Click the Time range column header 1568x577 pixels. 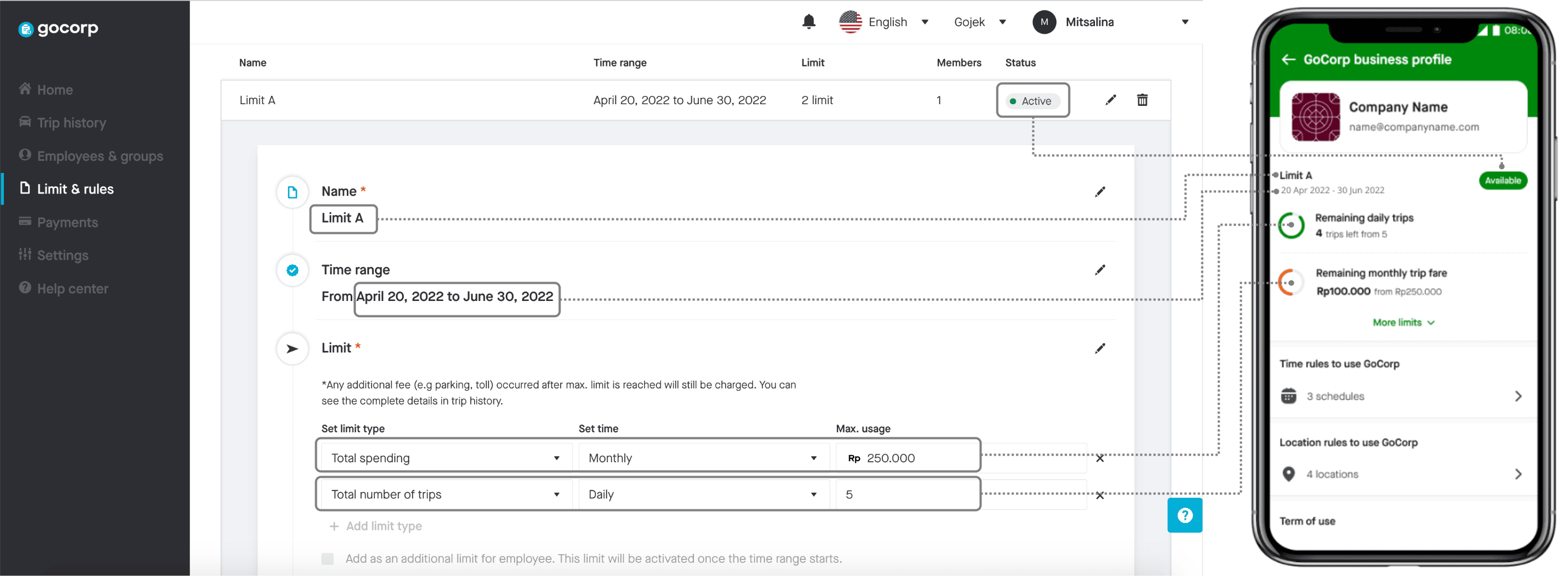click(620, 63)
